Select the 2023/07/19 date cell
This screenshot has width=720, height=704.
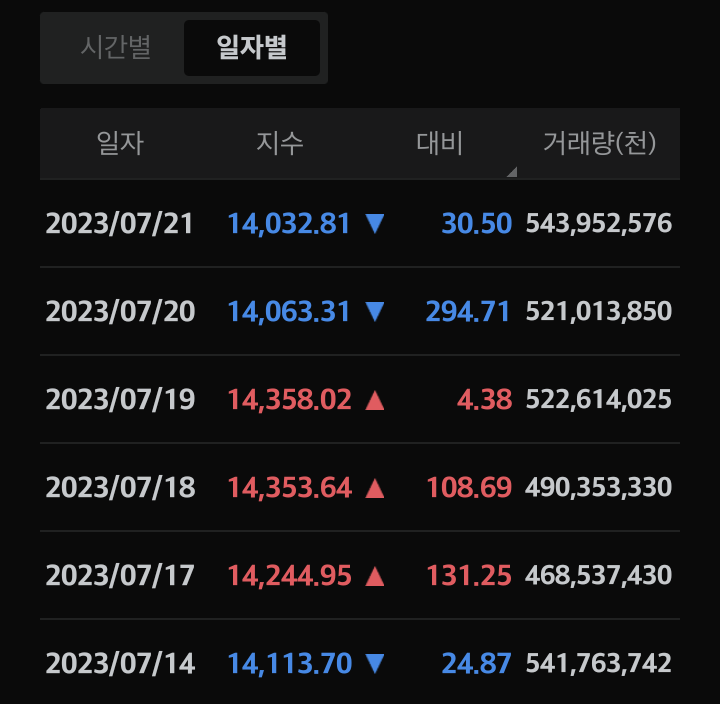[x=120, y=400]
